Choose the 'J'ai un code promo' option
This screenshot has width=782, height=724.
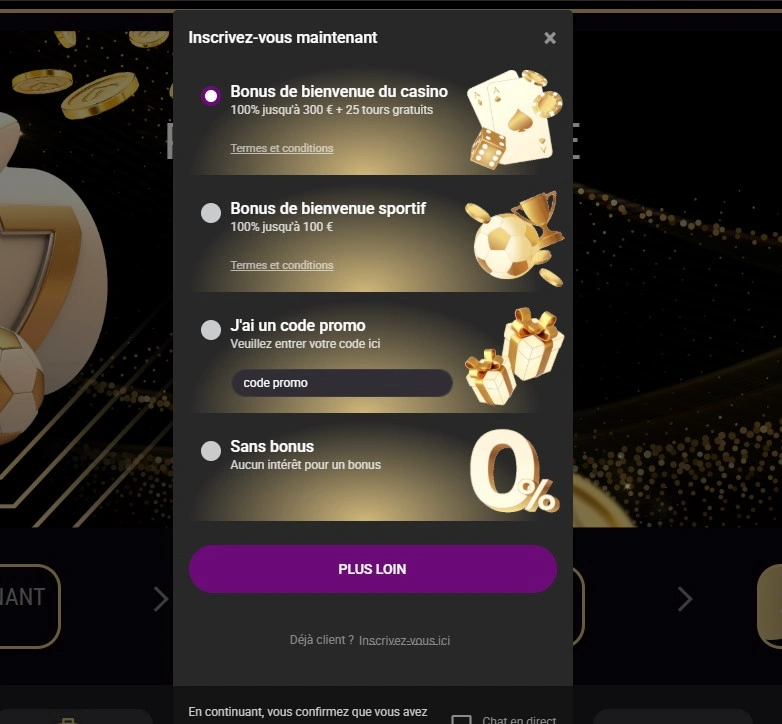pyautogui.click(x=211, y=330)
